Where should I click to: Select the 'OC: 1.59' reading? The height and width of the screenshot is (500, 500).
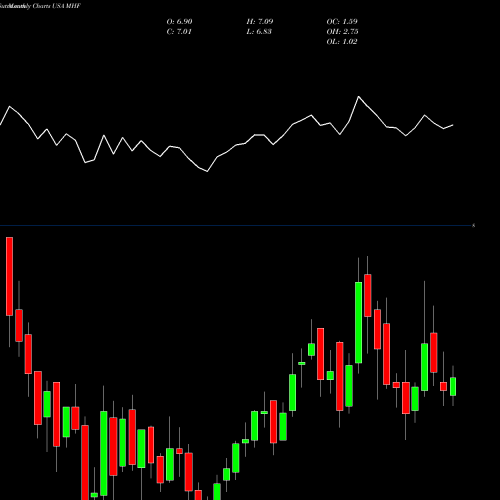coord(342,21)
